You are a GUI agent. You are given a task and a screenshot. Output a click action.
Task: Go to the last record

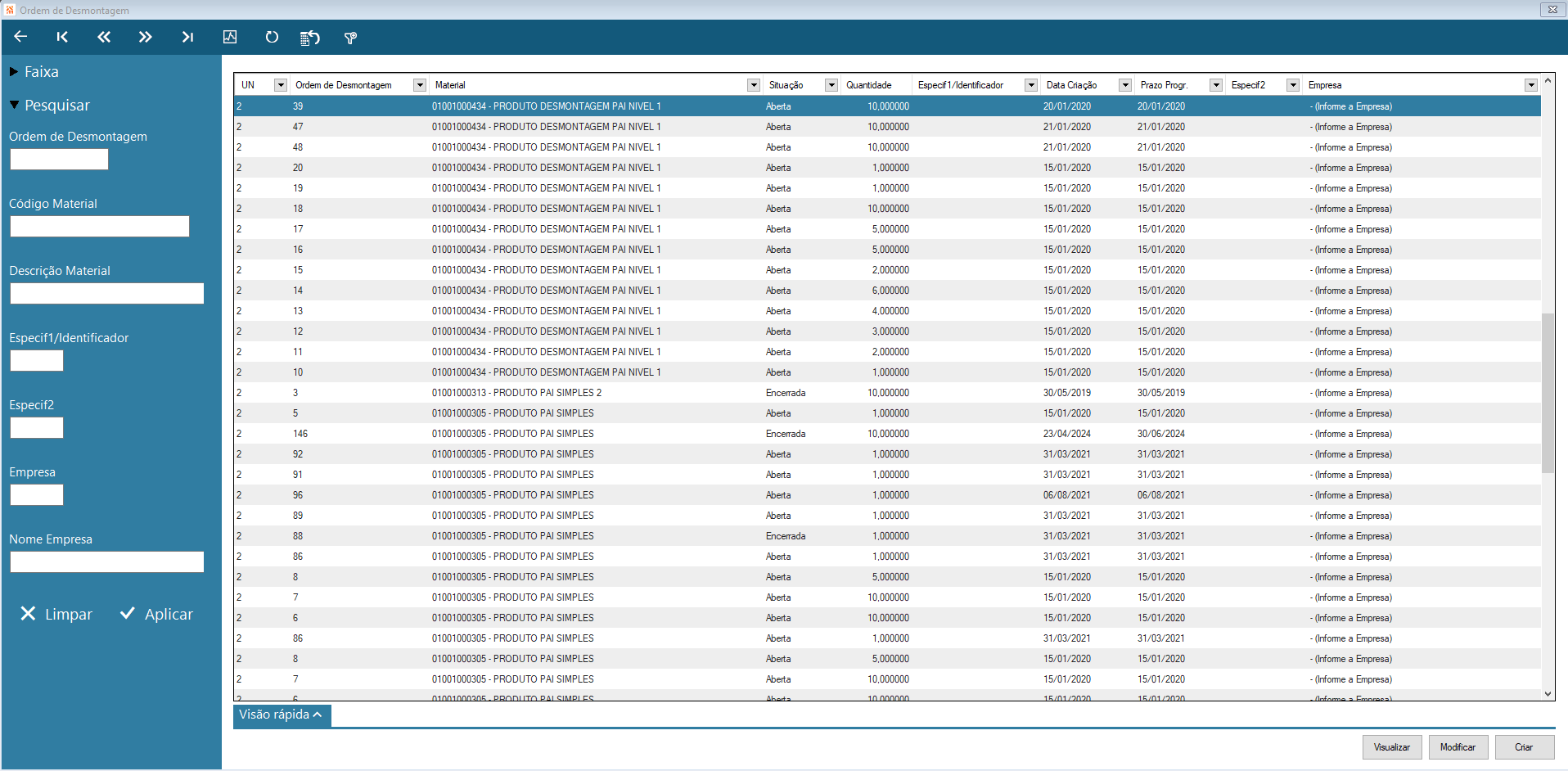(187, 37)
